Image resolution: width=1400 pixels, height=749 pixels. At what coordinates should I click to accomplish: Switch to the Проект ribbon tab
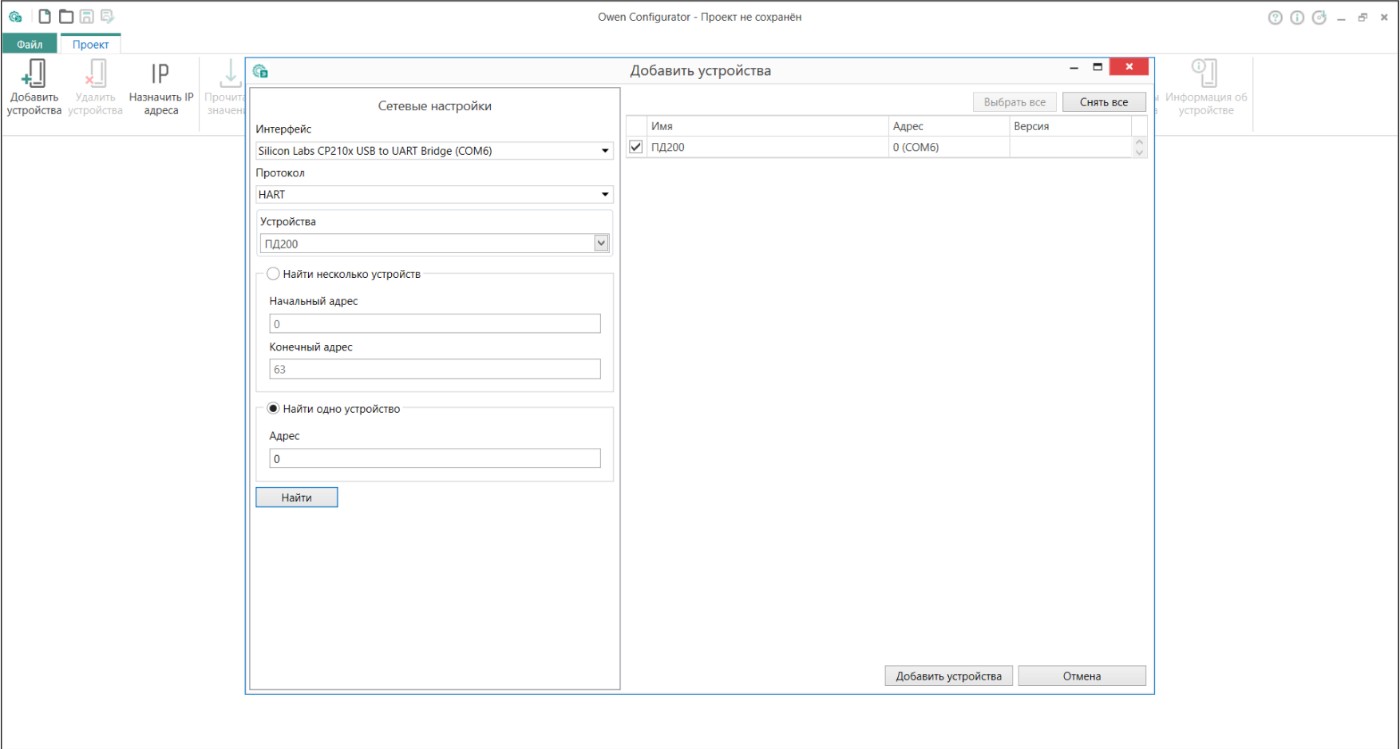coord(91,45)
